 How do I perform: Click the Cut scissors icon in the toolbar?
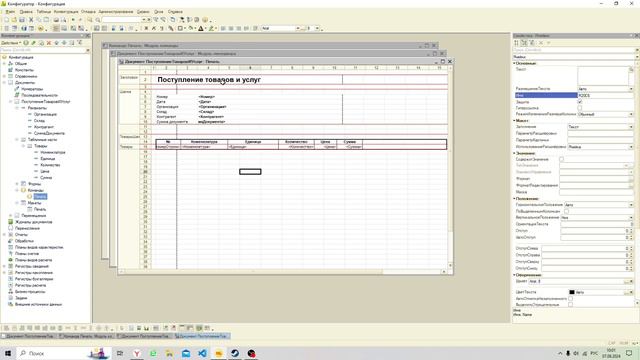coord(31,20)
